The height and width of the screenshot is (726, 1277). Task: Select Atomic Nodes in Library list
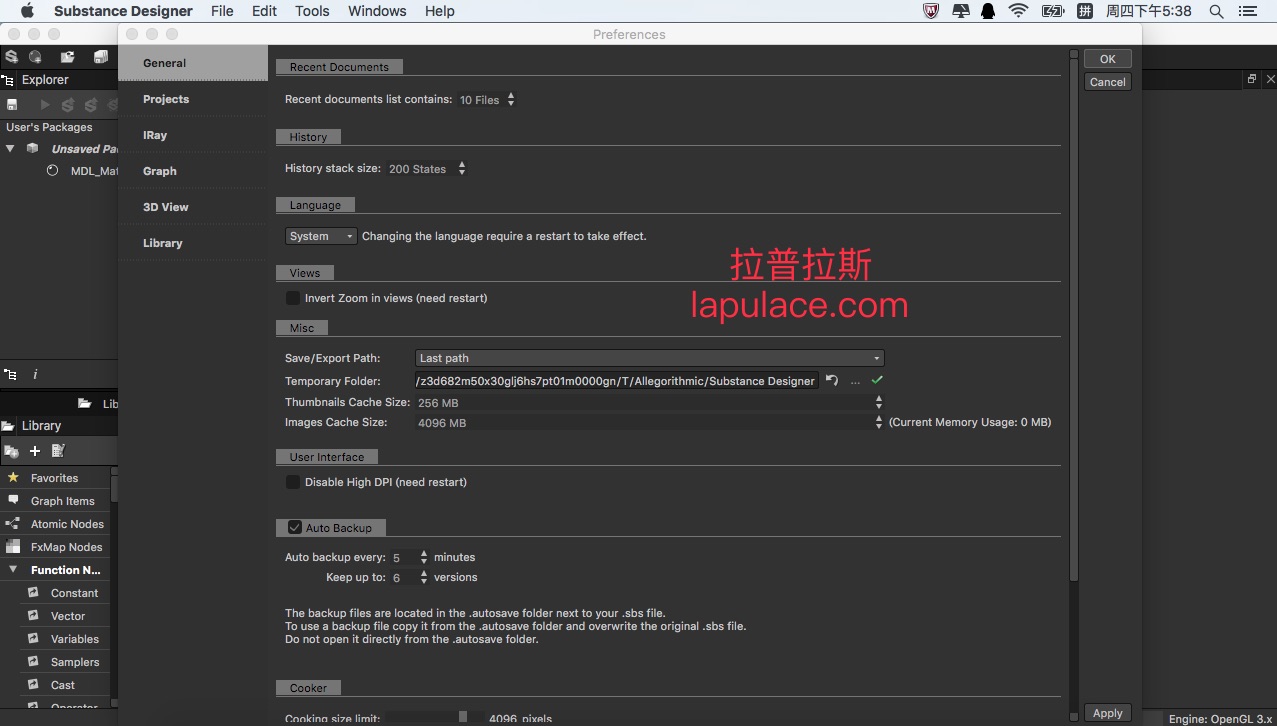(67, 524)
